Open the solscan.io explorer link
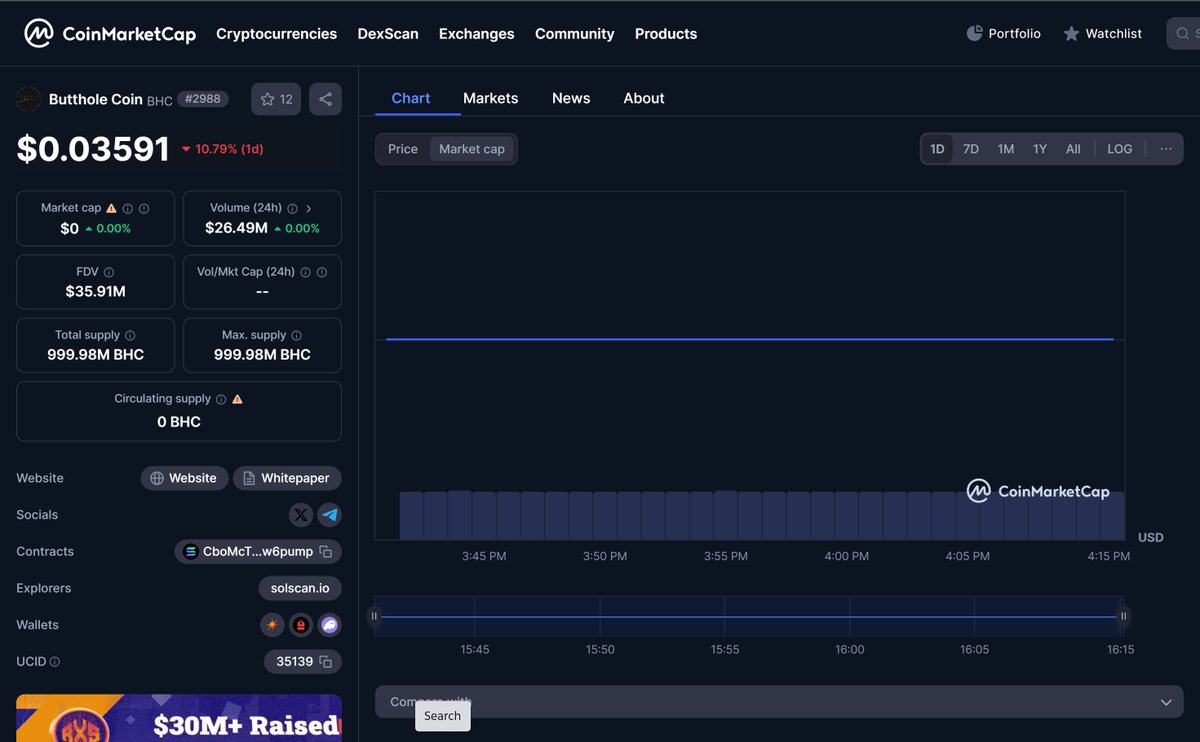The width and height of the screenshot is (1200, 742). [300, 588]
